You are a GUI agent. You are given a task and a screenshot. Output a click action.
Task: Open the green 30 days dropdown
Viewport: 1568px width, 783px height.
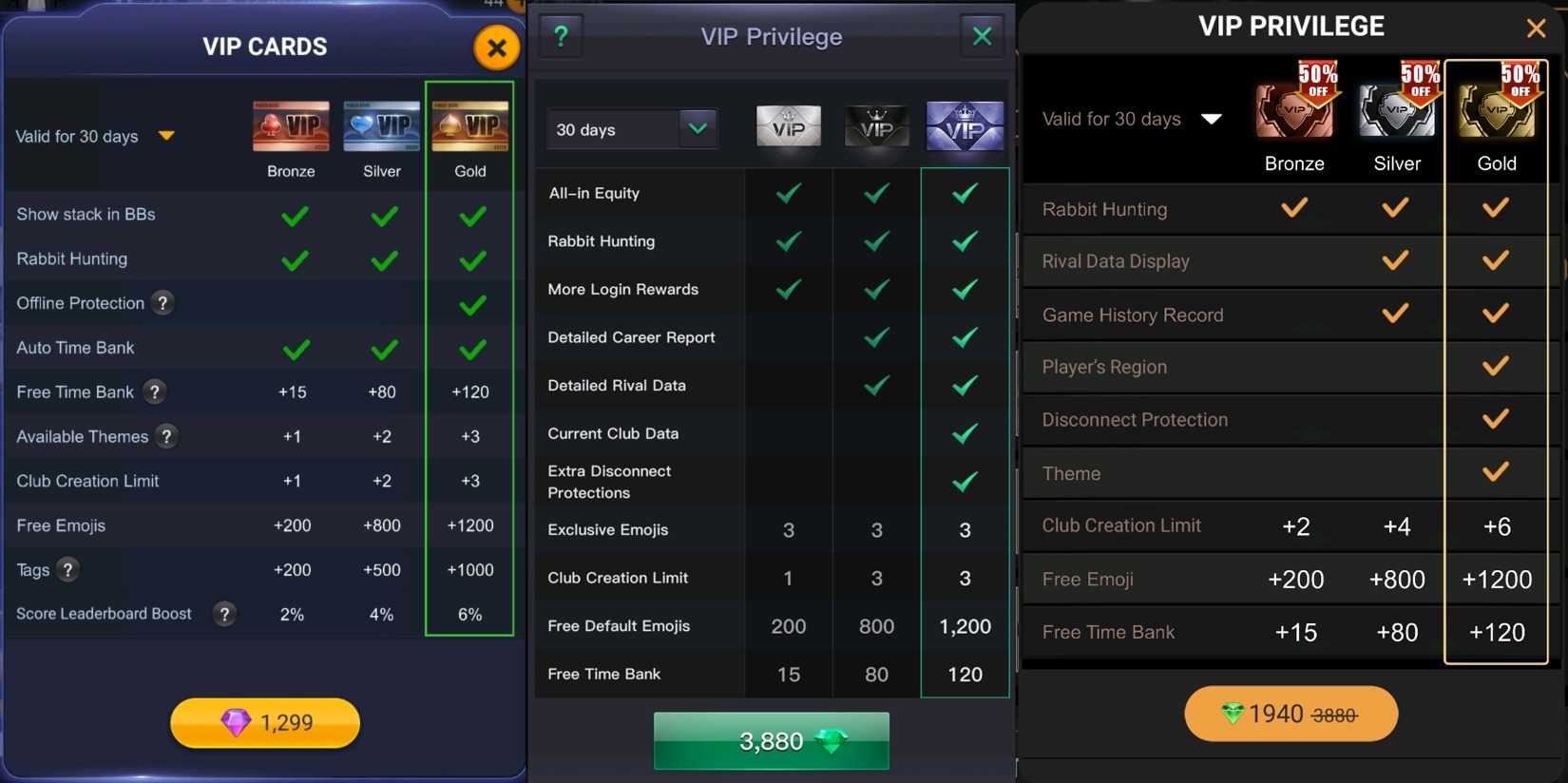(x=698, y=129)
